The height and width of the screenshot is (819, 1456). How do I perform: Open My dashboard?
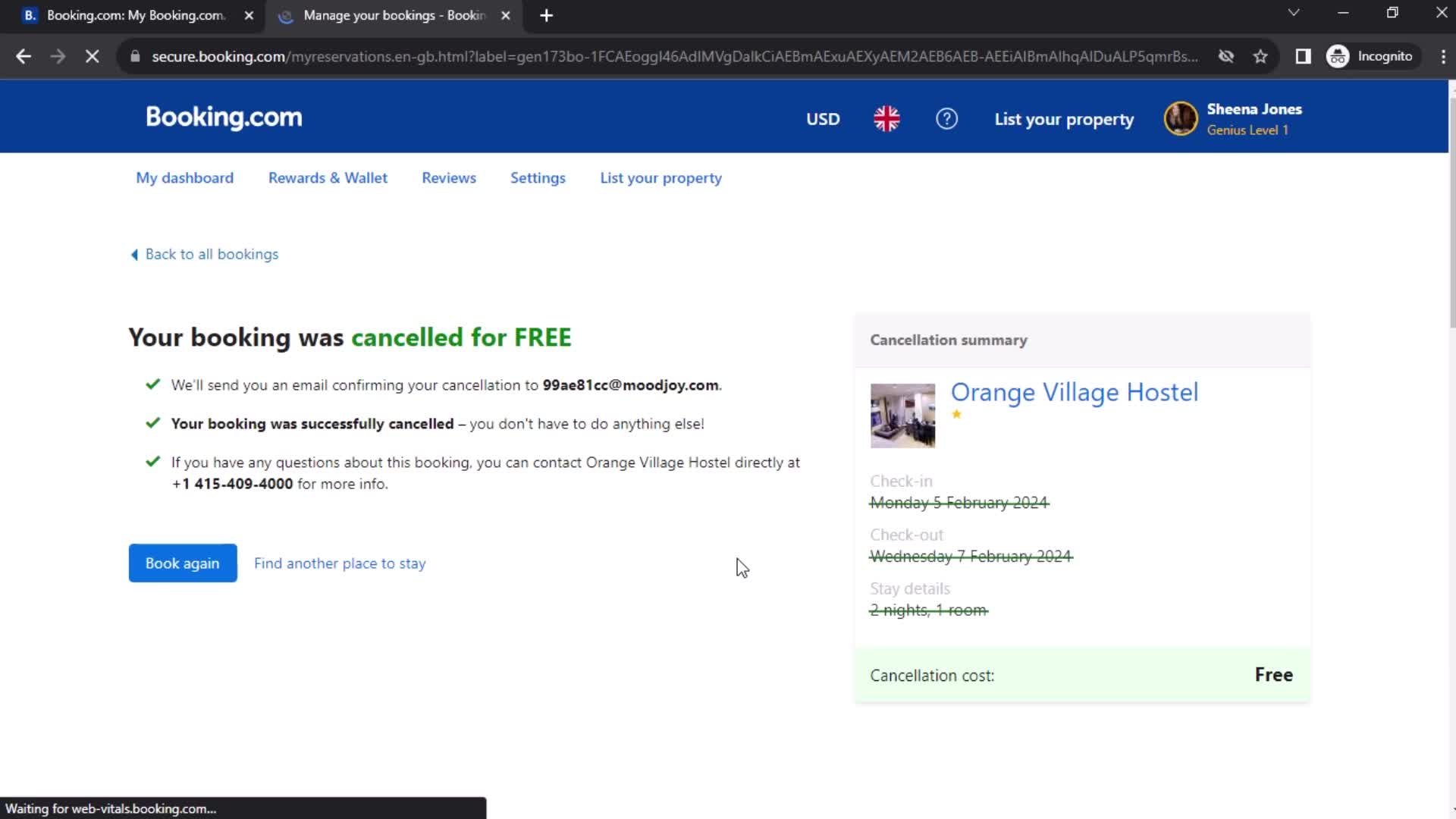point(184,177)
